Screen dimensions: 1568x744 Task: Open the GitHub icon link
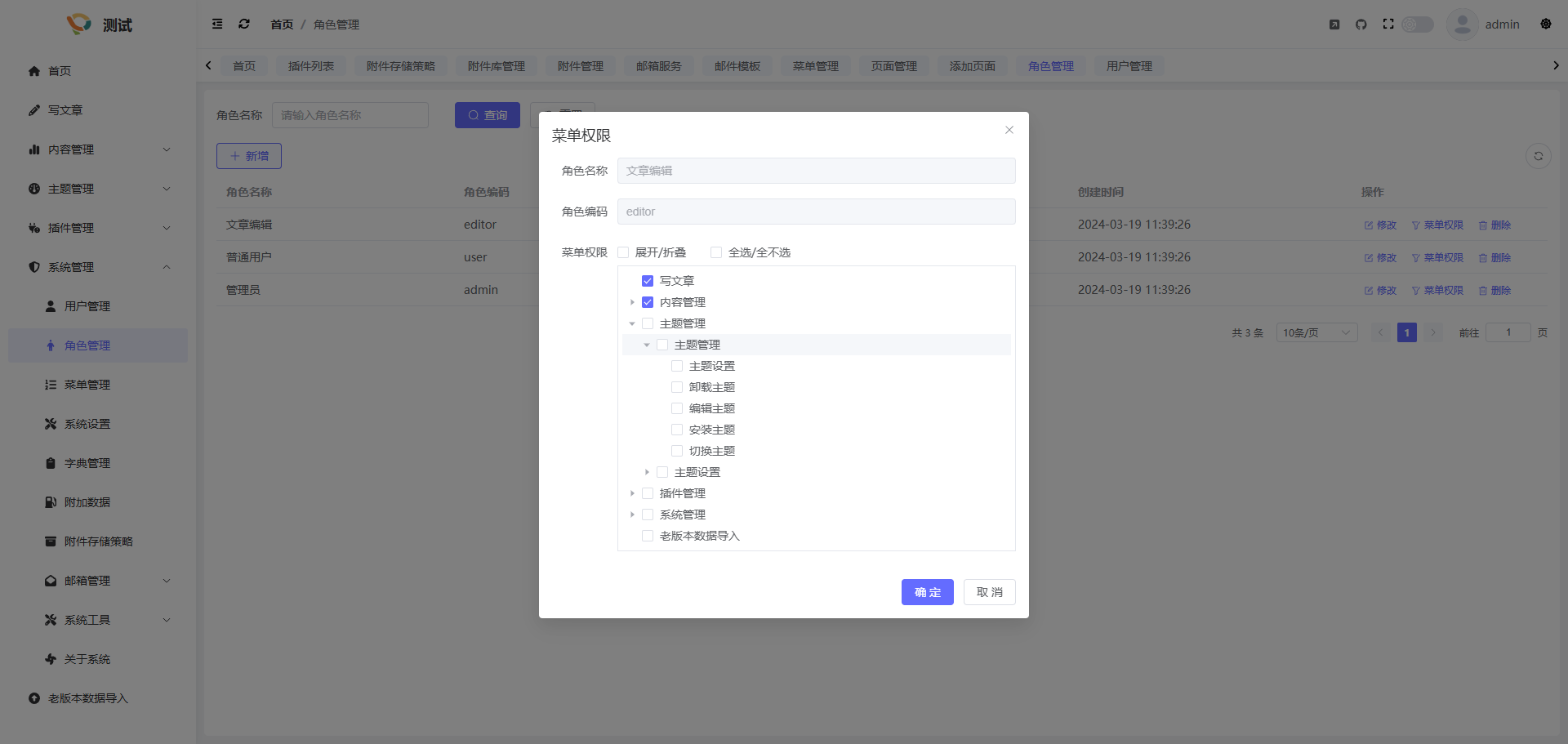[x=1361, y=25]
